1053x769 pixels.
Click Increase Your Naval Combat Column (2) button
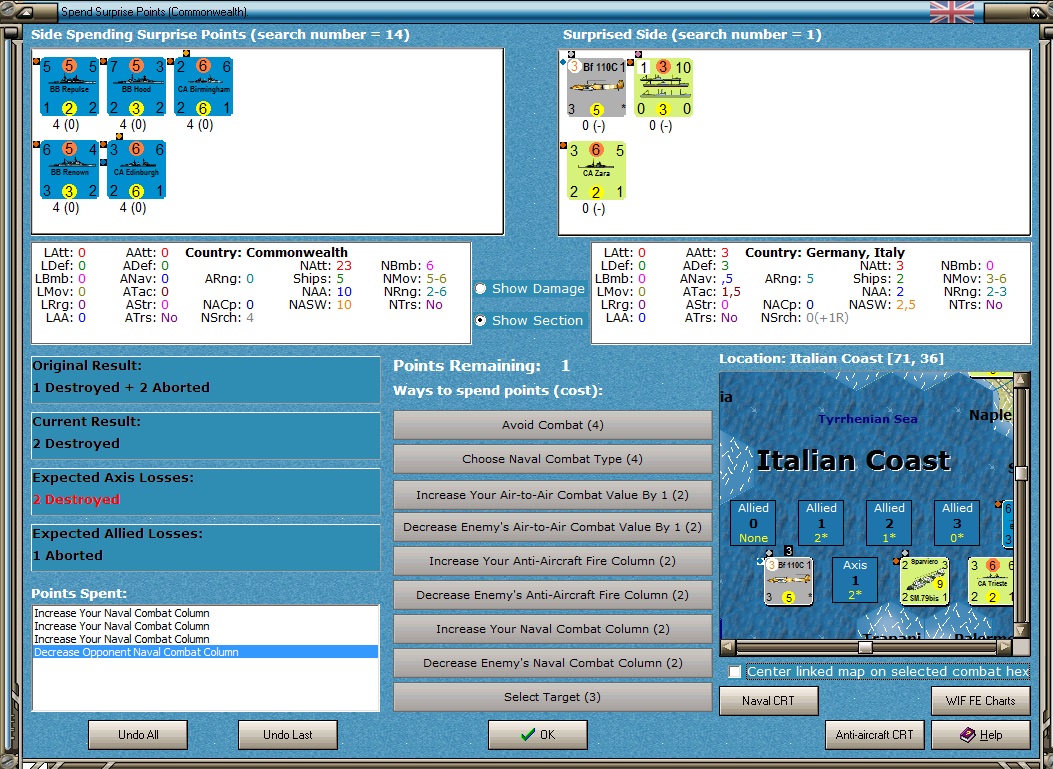click(553, 629)
